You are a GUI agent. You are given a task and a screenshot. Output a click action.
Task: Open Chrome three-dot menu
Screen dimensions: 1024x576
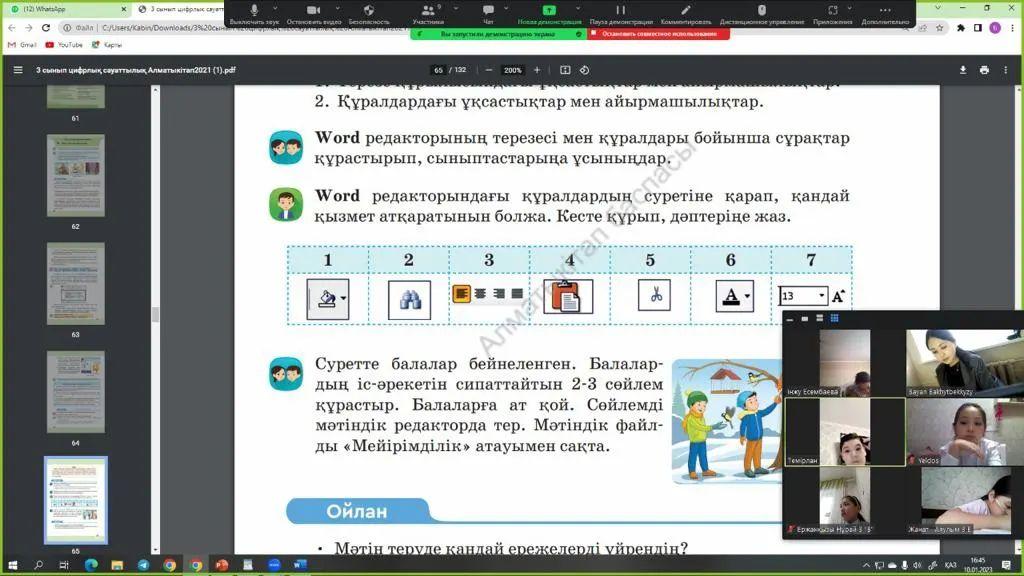coord(1012,28)
